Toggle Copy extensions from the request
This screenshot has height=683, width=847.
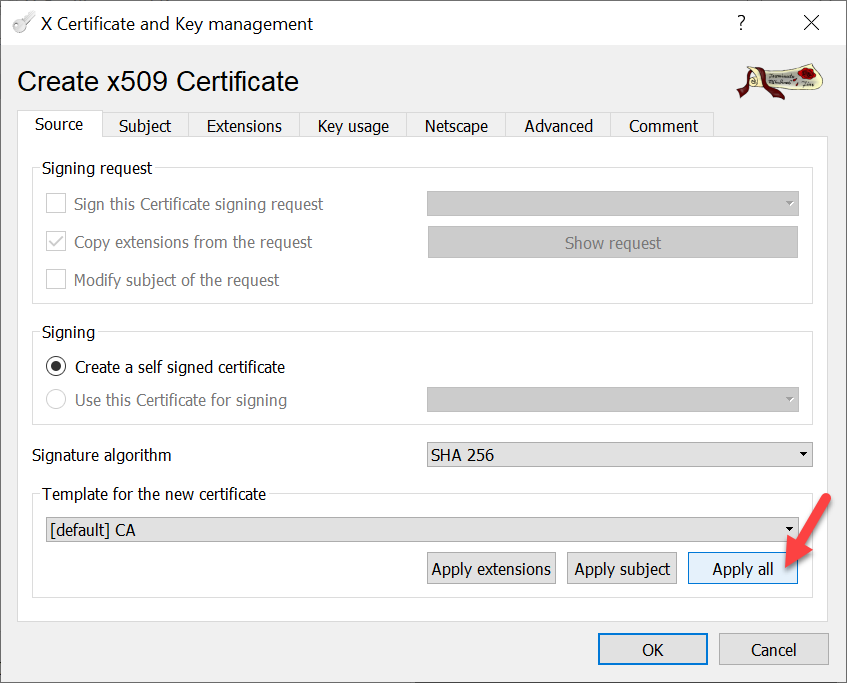pyautogui.click(x=57, y=242)
